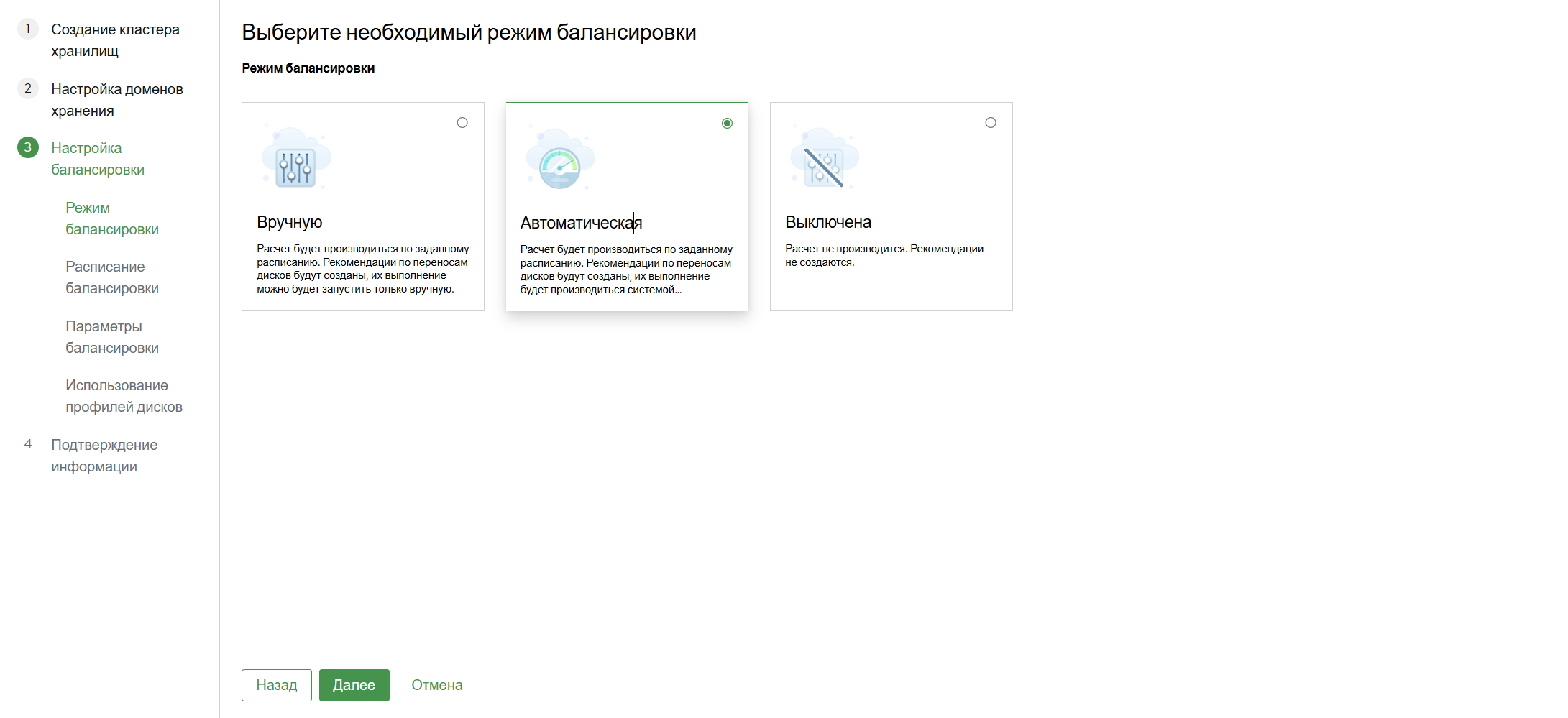Click the step 3 green number badge
This screenshot has width=1568, height=718.
[28, 147]
